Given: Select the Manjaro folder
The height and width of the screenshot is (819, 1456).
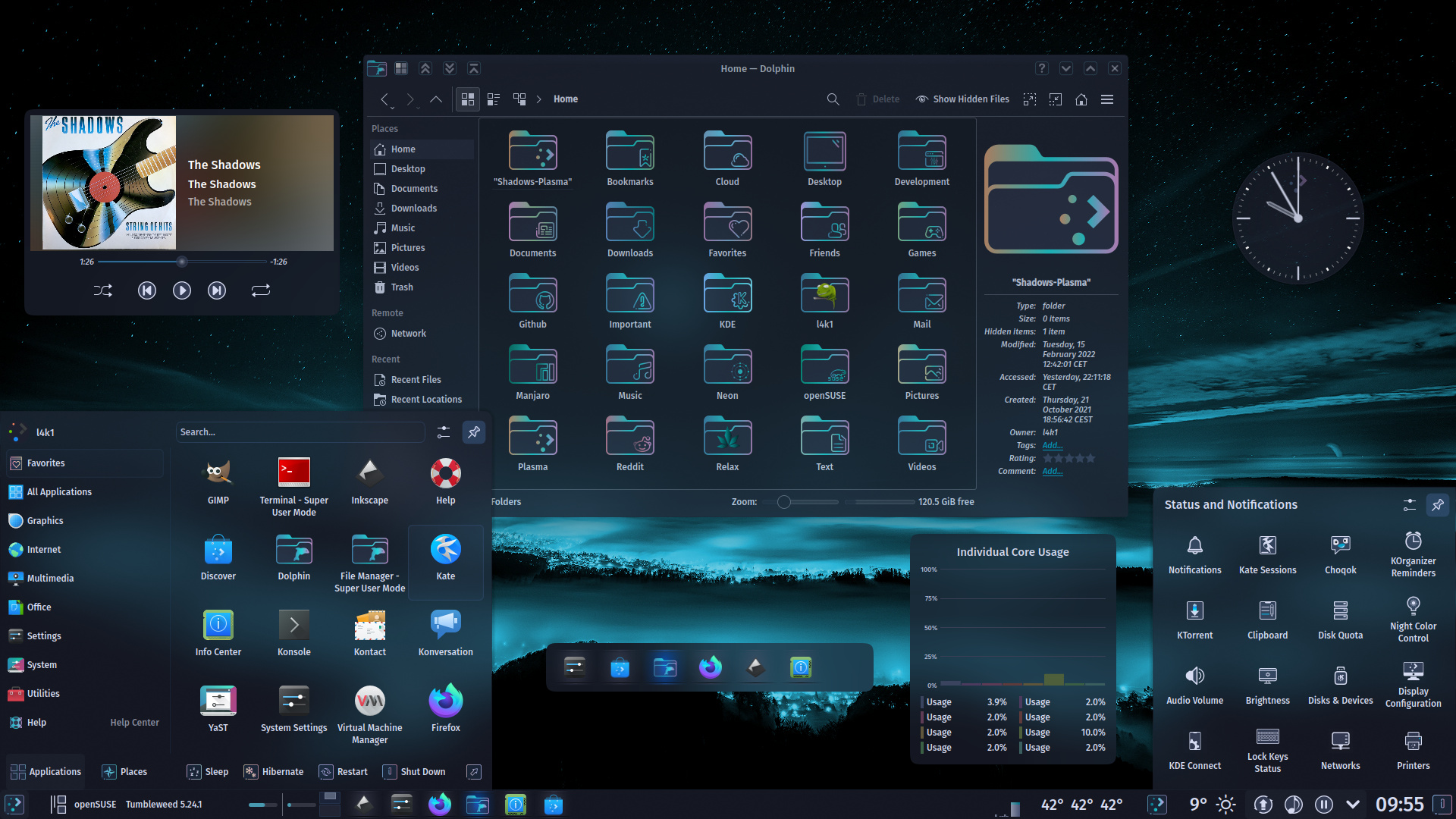Looking at the screenshot, I should pyautogui.click(x=533, y=373).
